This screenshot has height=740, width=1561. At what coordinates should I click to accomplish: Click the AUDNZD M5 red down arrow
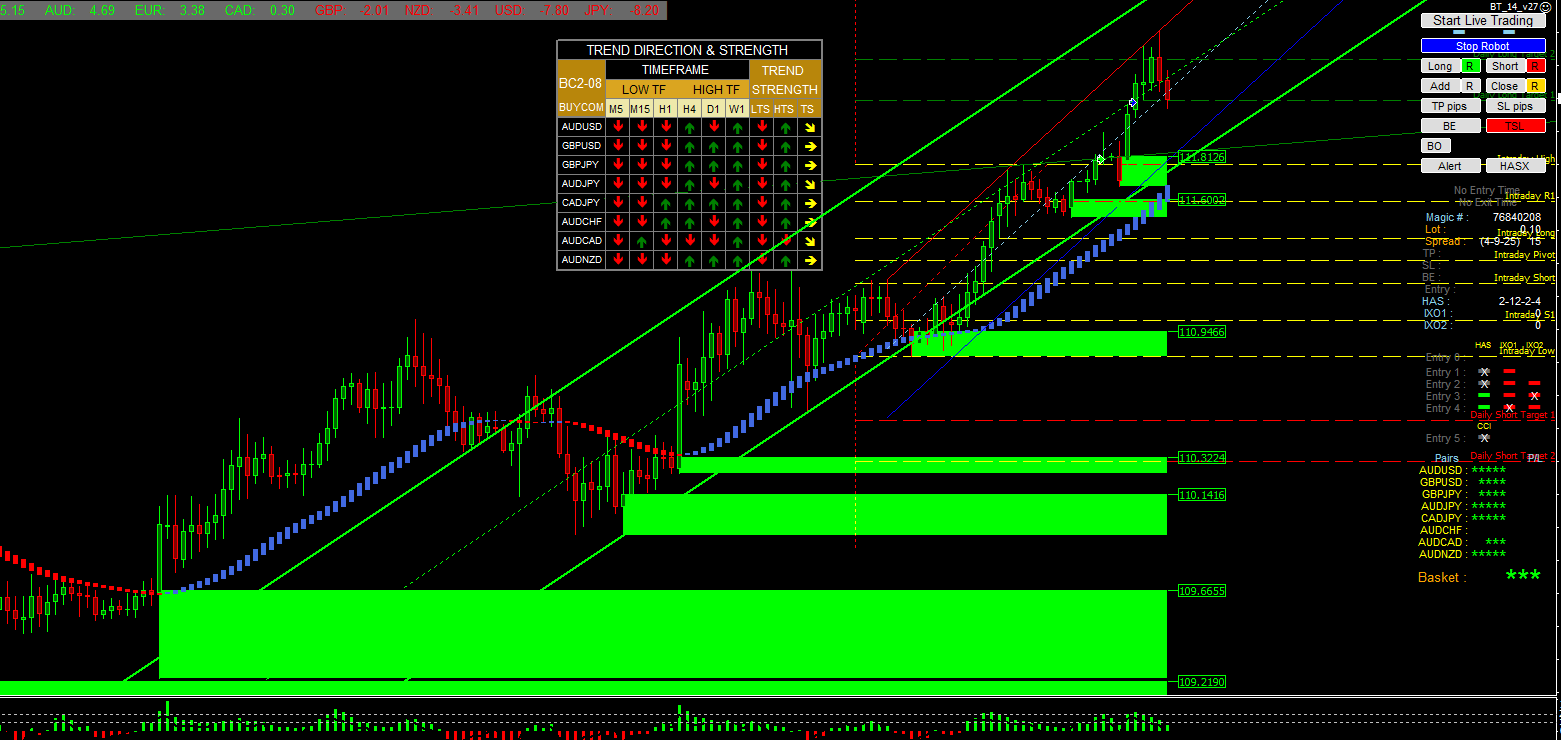pos(617,260)
